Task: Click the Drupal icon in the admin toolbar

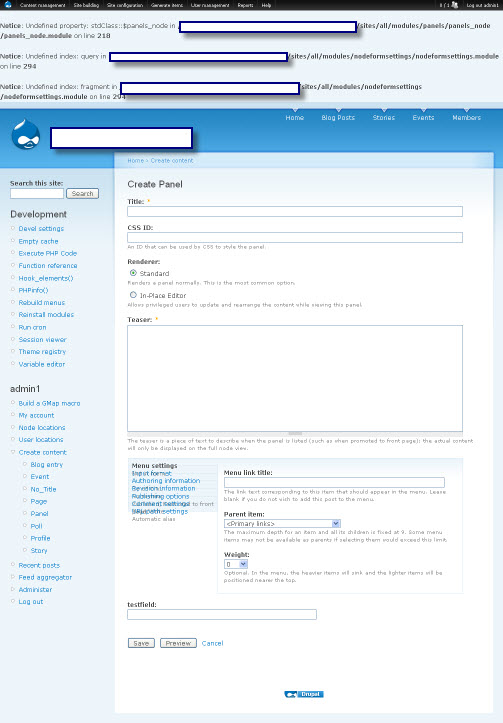Action: point(8,5)
